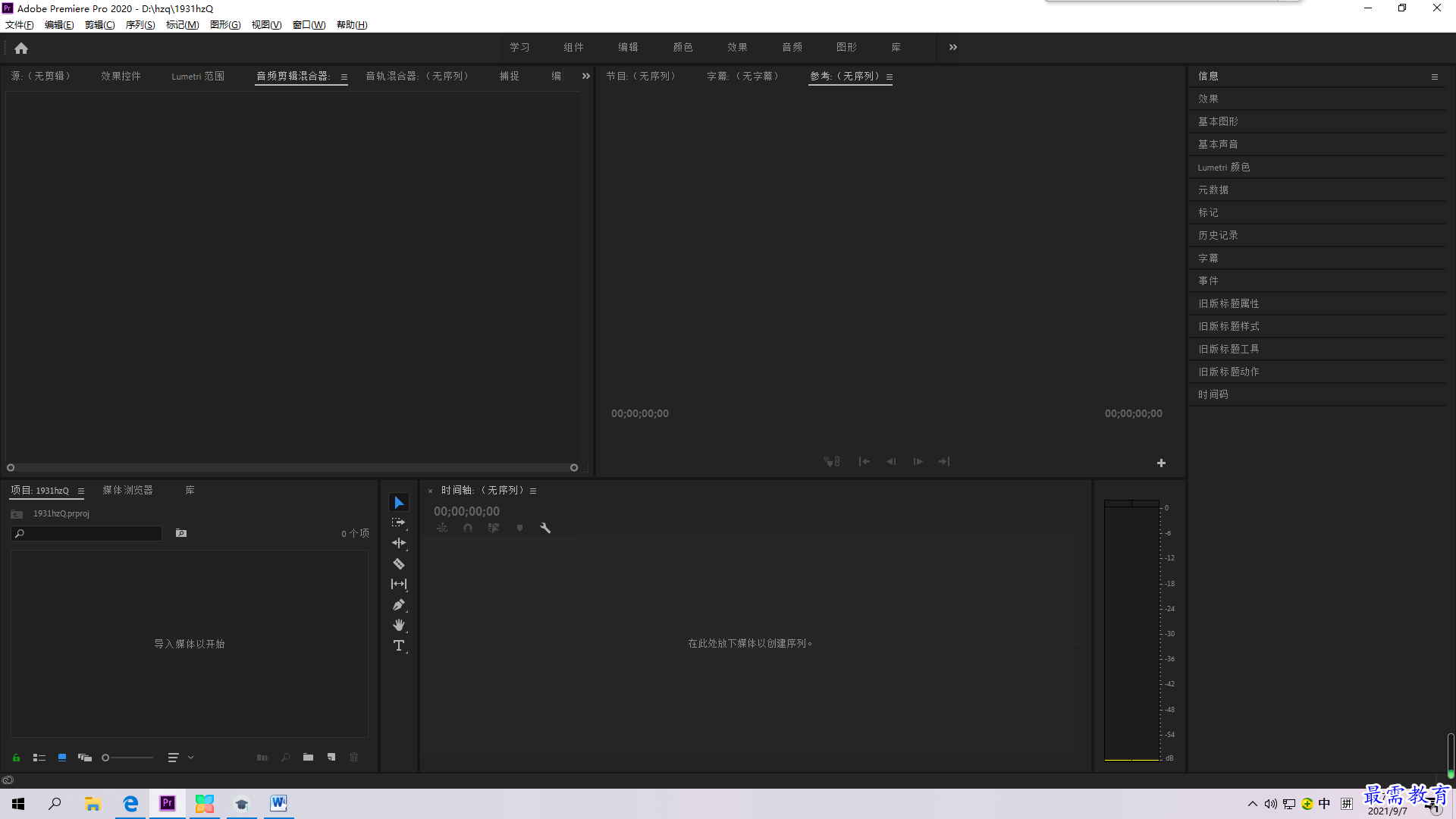Open the 序列(S) menu

click(x=140, y=25)
